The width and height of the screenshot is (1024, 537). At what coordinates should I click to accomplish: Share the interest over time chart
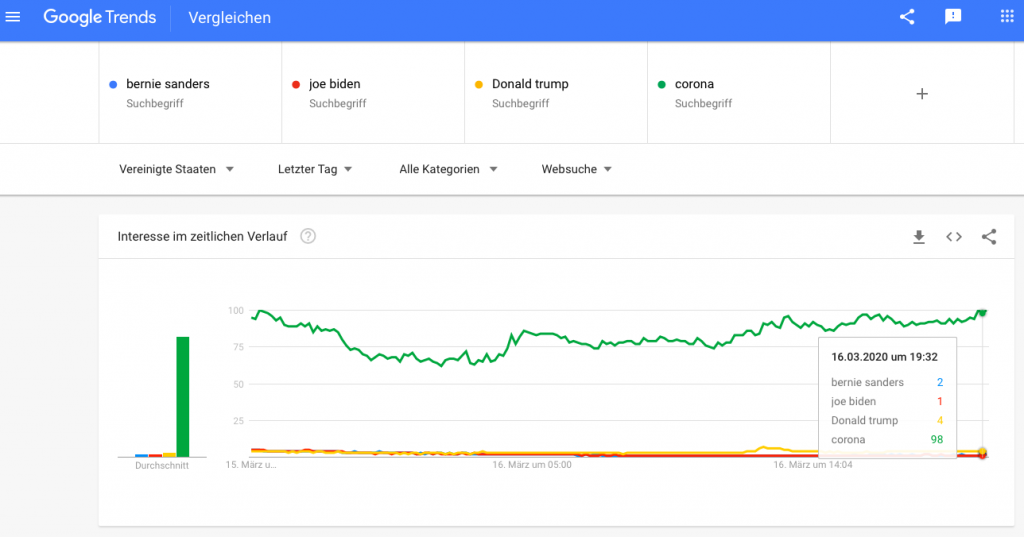tap(989, 236)
